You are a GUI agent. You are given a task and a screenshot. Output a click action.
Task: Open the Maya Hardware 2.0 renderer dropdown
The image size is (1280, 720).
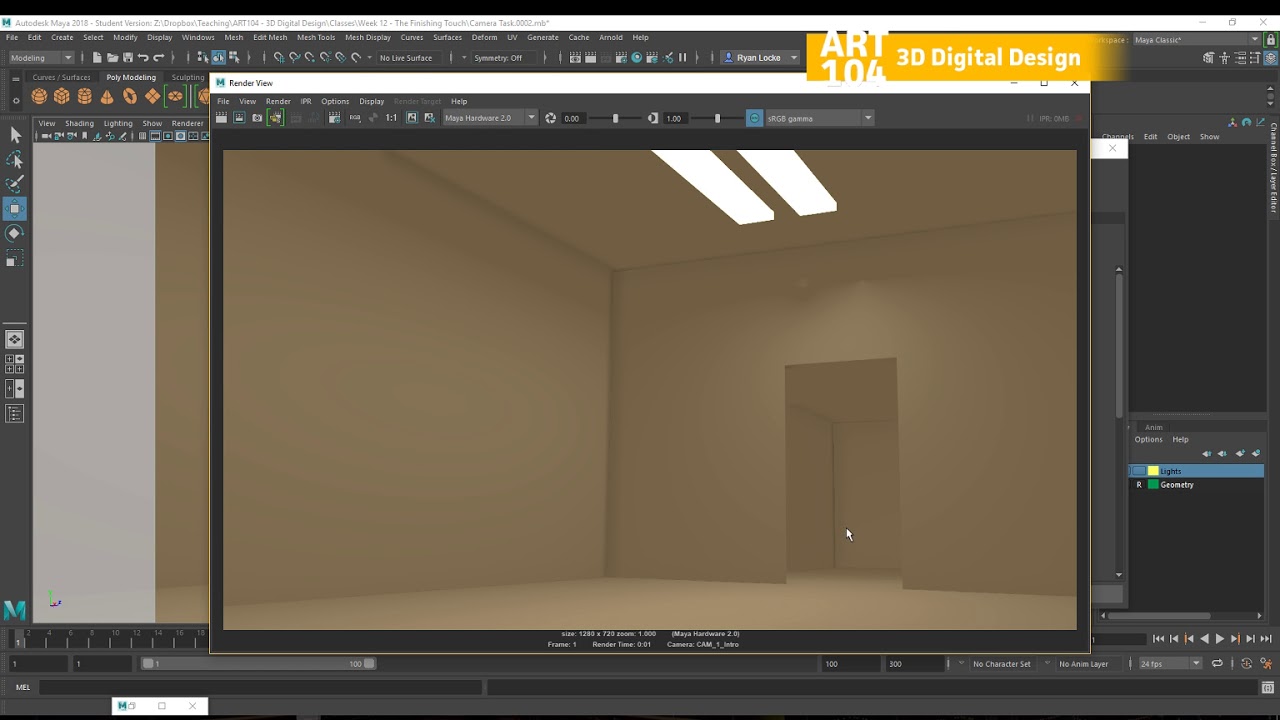tap(490, 118)
